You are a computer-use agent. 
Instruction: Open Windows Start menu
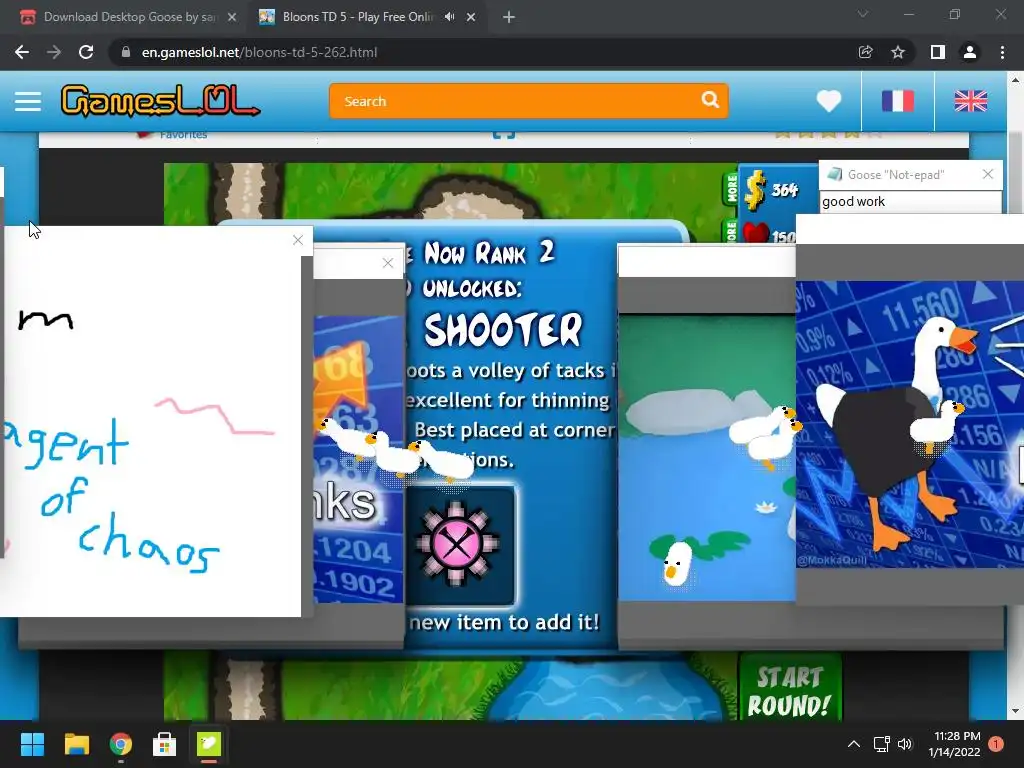[32, 744]
